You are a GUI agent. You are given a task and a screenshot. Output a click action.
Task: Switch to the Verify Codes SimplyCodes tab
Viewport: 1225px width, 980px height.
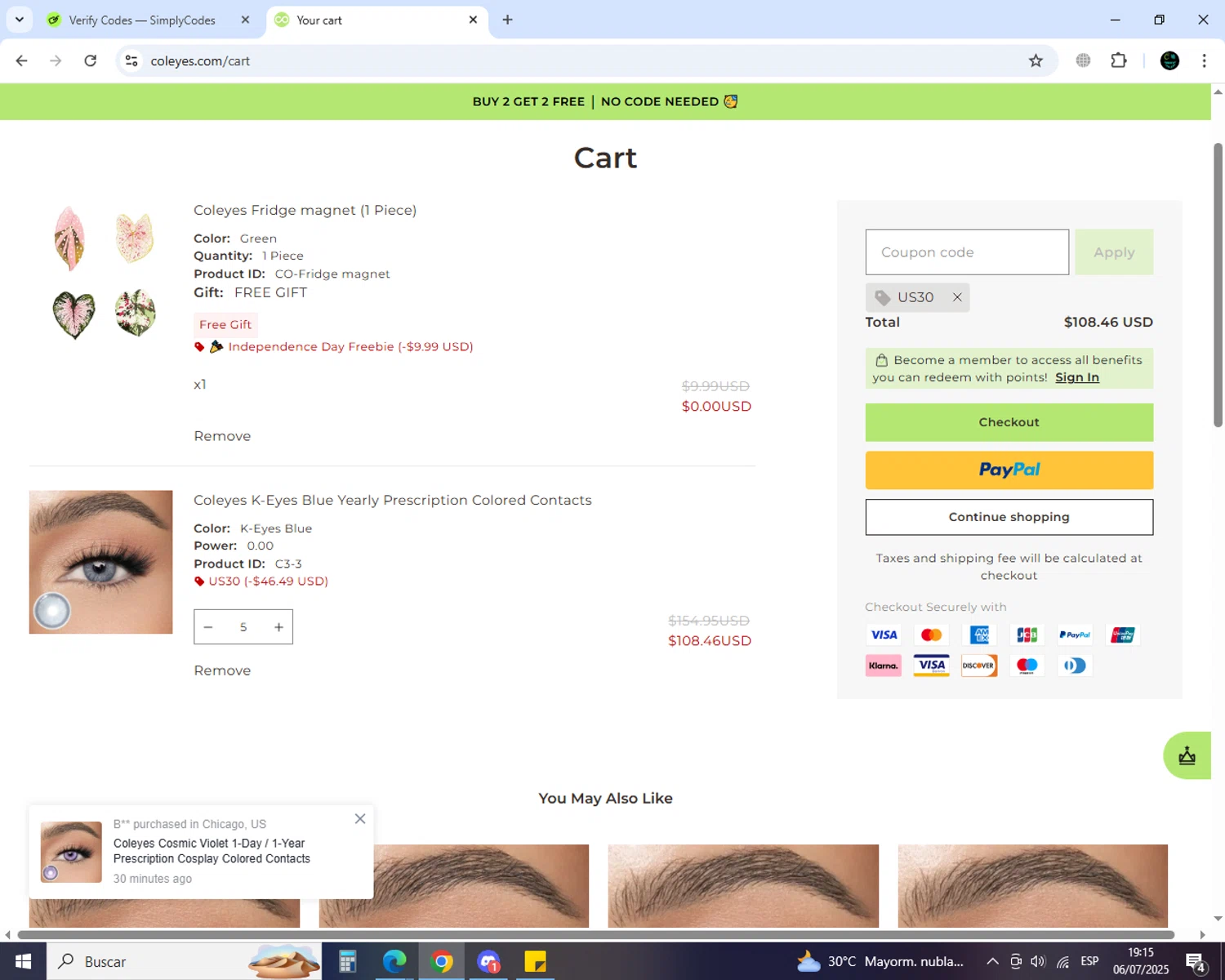142,20
